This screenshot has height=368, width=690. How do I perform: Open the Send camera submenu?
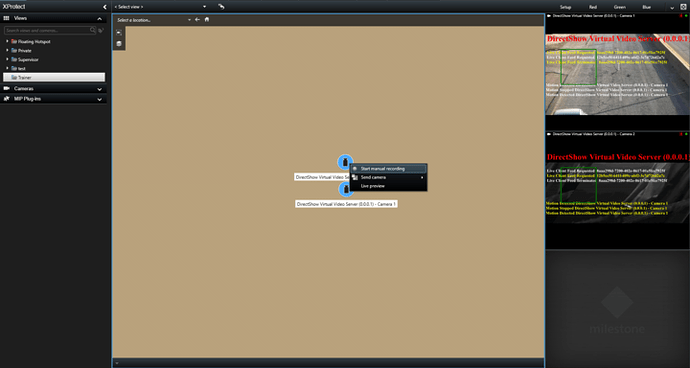(x=389, y=177)
